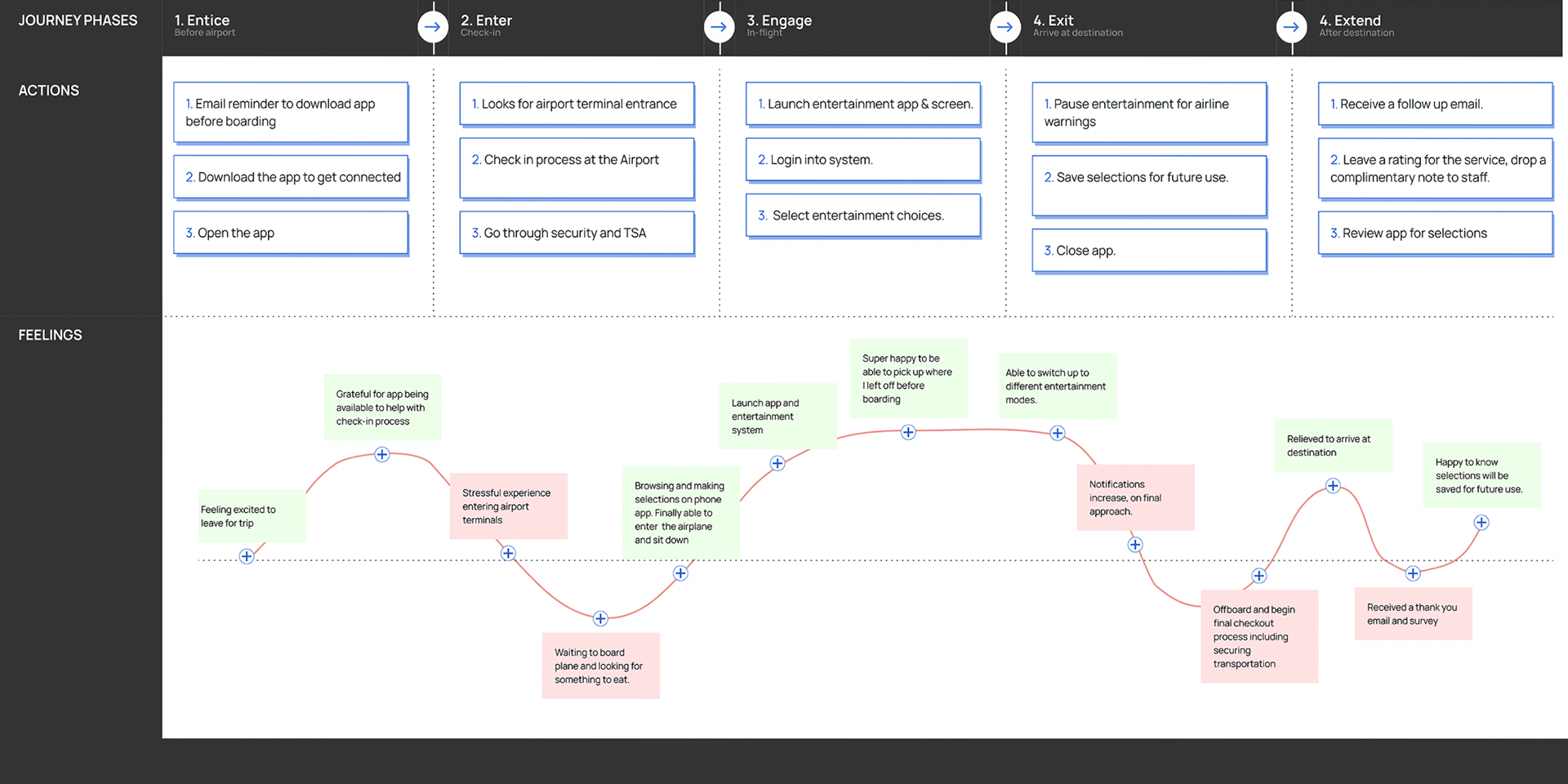Select the 1. Entice phase header
Image resolution: width=1568 pixels, height=784 pixels.
[x=202, y=20]
